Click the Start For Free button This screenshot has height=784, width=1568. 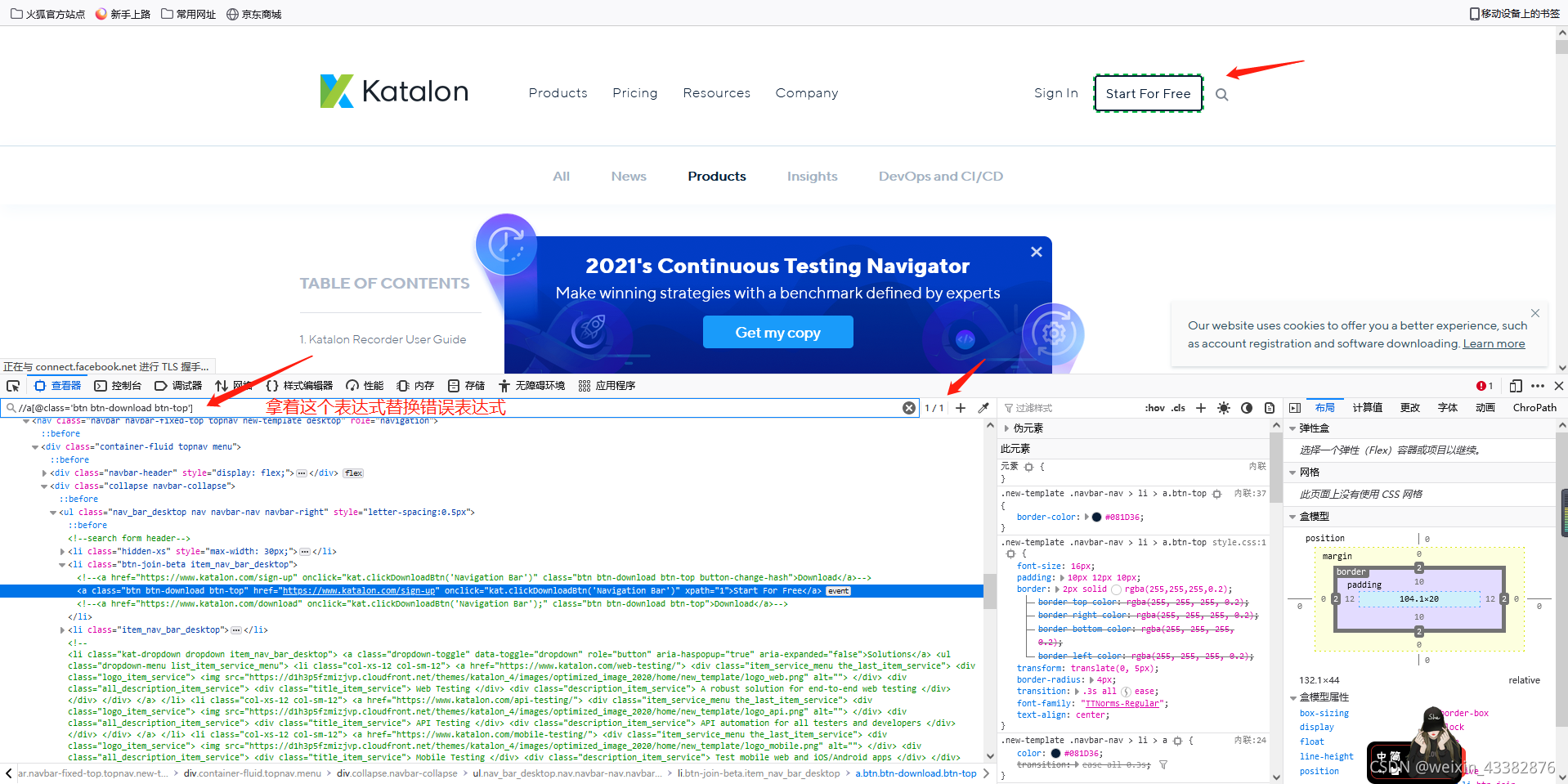coord(1148,94)
